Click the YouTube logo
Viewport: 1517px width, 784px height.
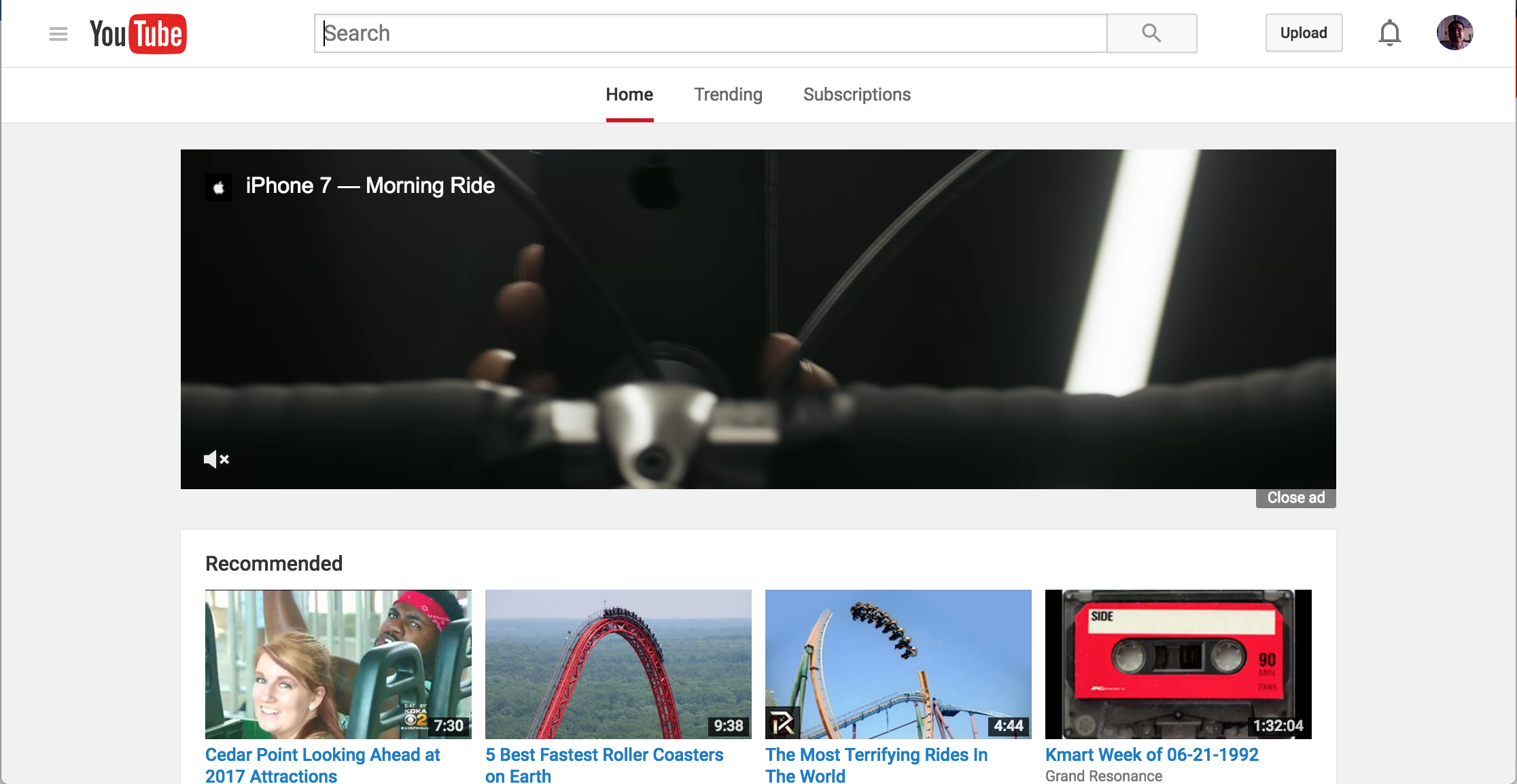pyautogui.click(x=138, y=34)
